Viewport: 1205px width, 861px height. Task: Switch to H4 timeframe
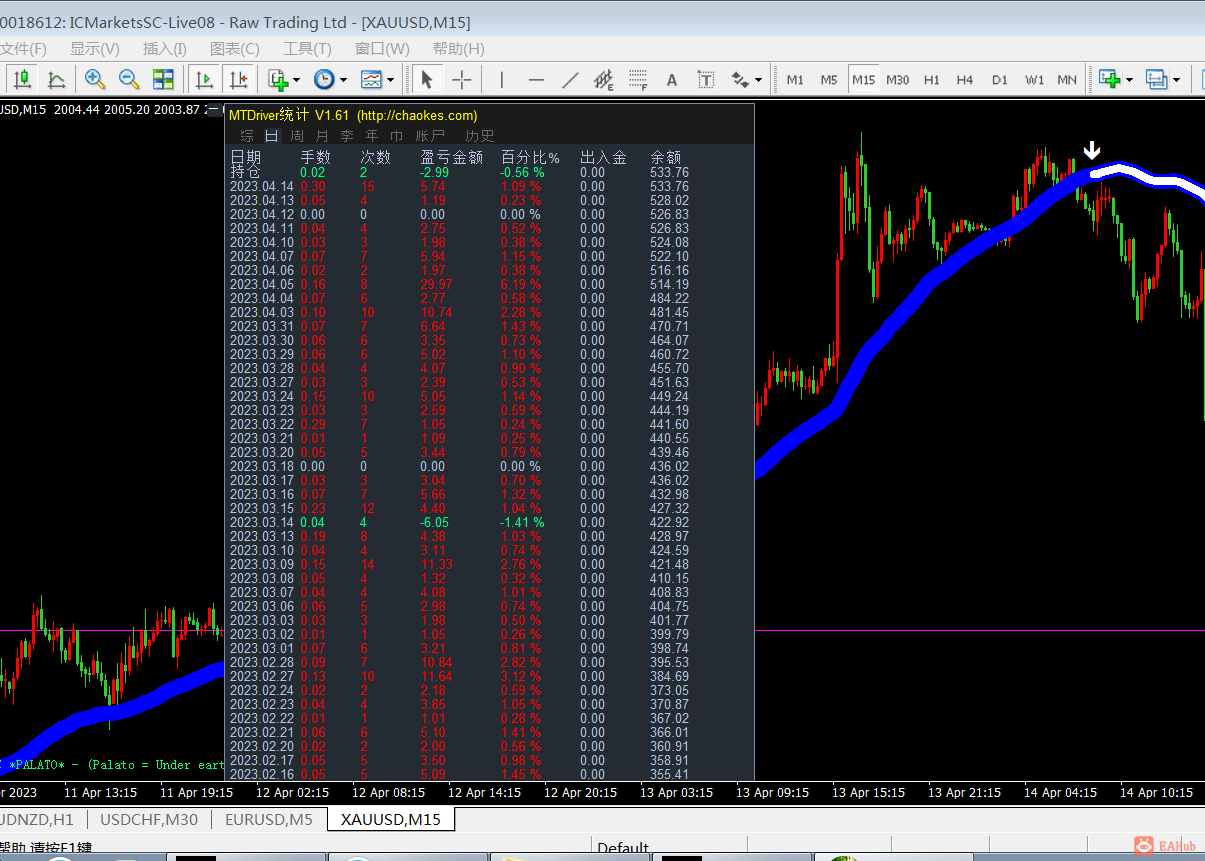click(x=965, y=79)
